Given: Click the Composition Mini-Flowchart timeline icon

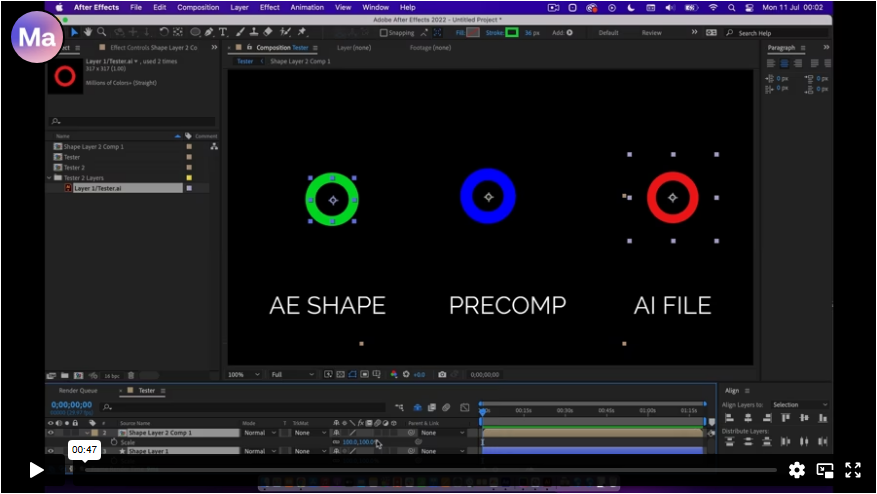Looking at the screenshot, I should [x=399, y=407].
